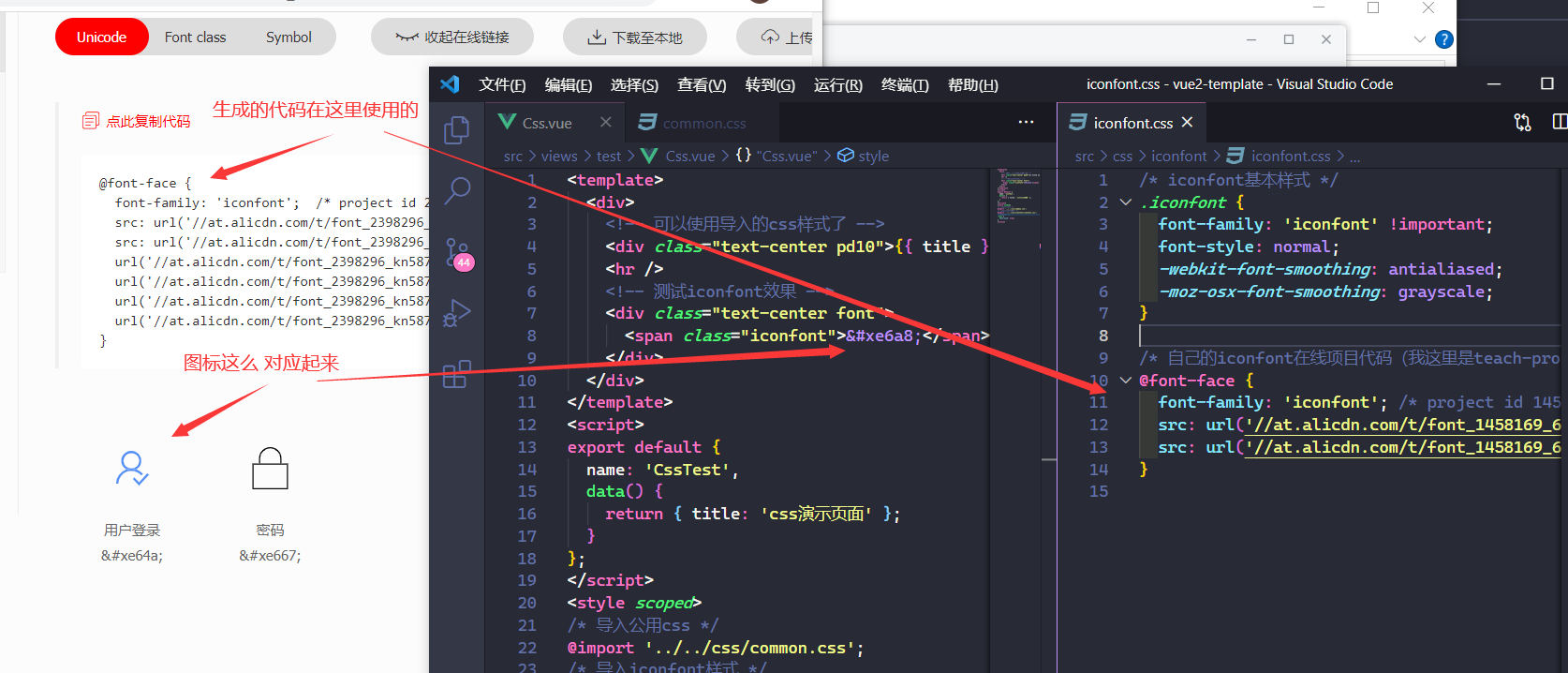The height and width of the screenshot is (673, 1568).
Task: Open Source Control view with 44 badge
Action: point(456,252)
